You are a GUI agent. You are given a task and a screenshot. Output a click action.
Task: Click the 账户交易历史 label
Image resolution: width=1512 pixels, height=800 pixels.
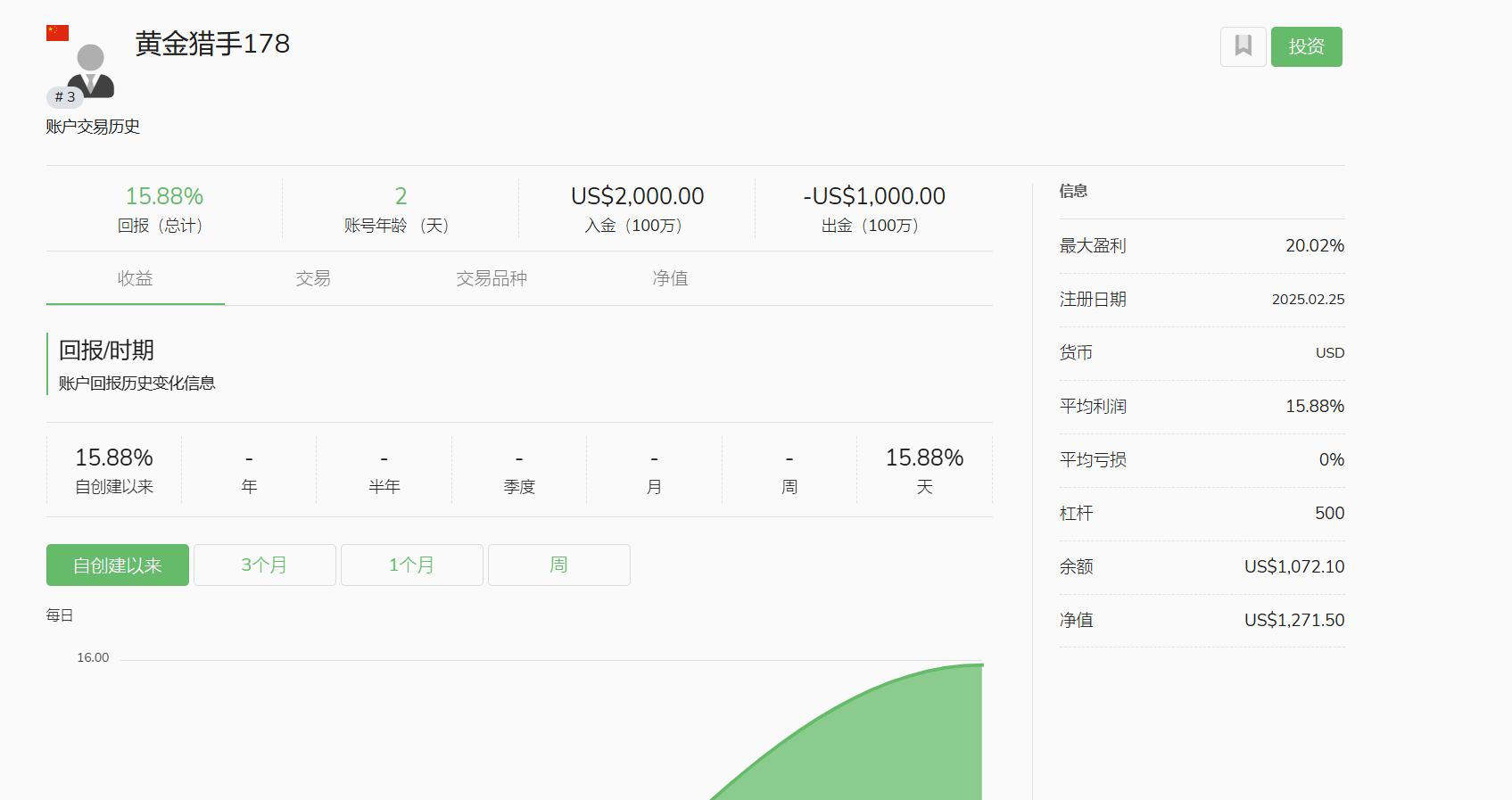click(93, 127)
